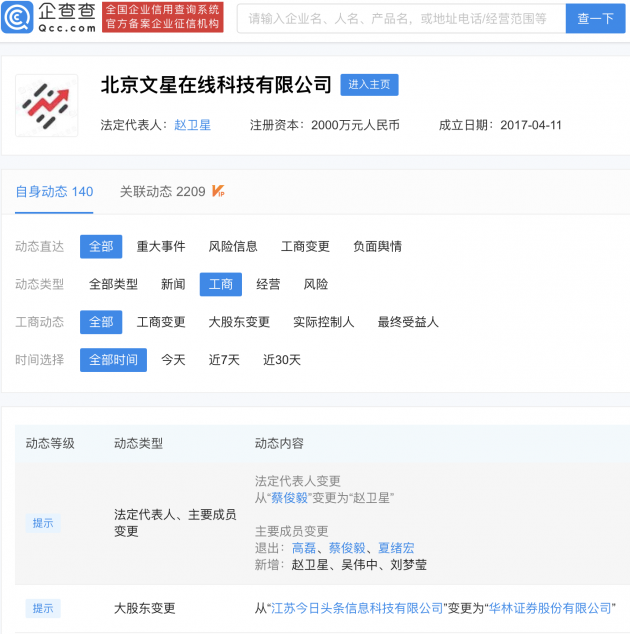Select 全部时间 time filter
Image resolution: width=630 pixels, height=634 pixels.
point(113,360)
